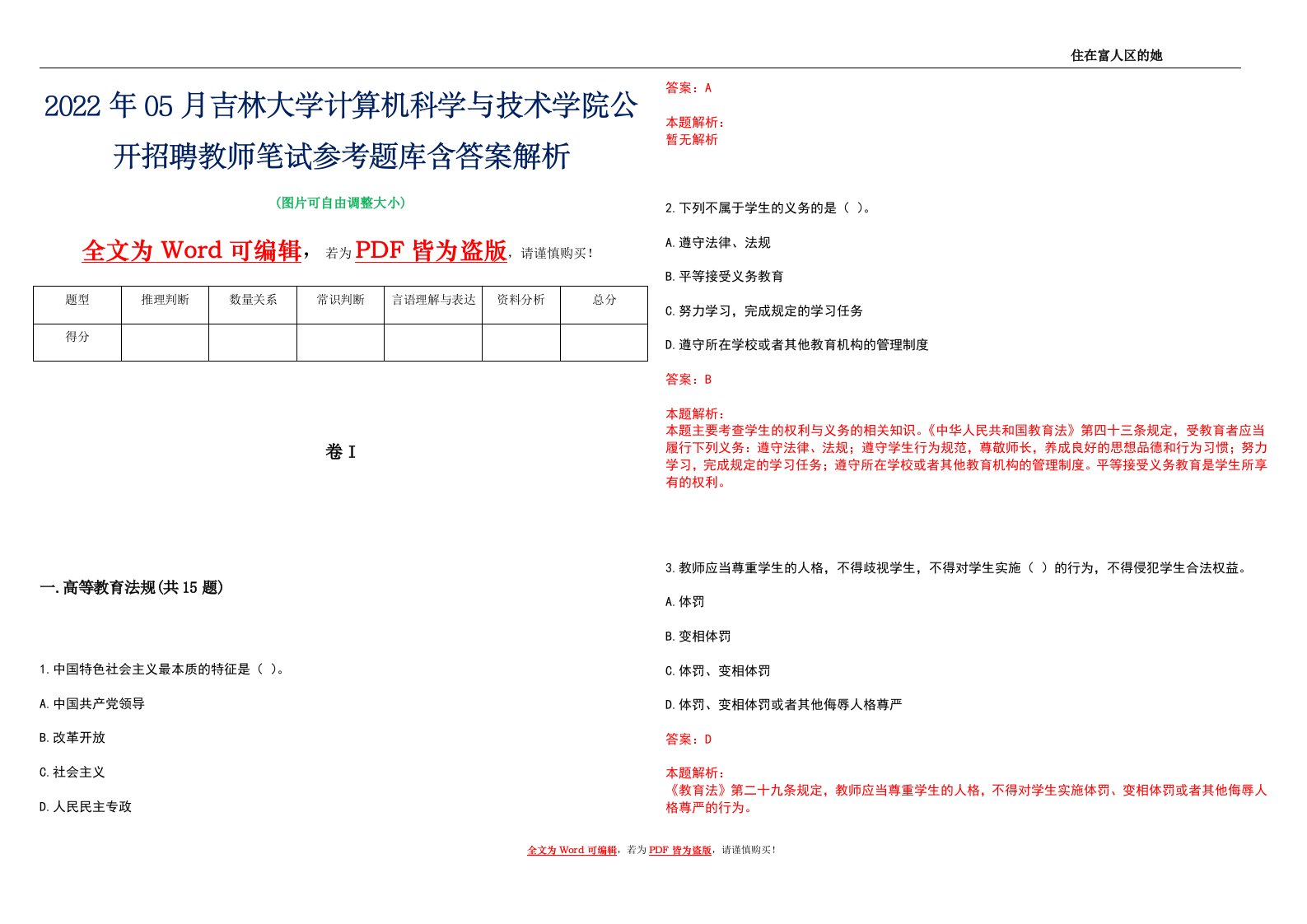
Task: Click the large red text PDF 皆为盗版
Action: tap(431, 250)
